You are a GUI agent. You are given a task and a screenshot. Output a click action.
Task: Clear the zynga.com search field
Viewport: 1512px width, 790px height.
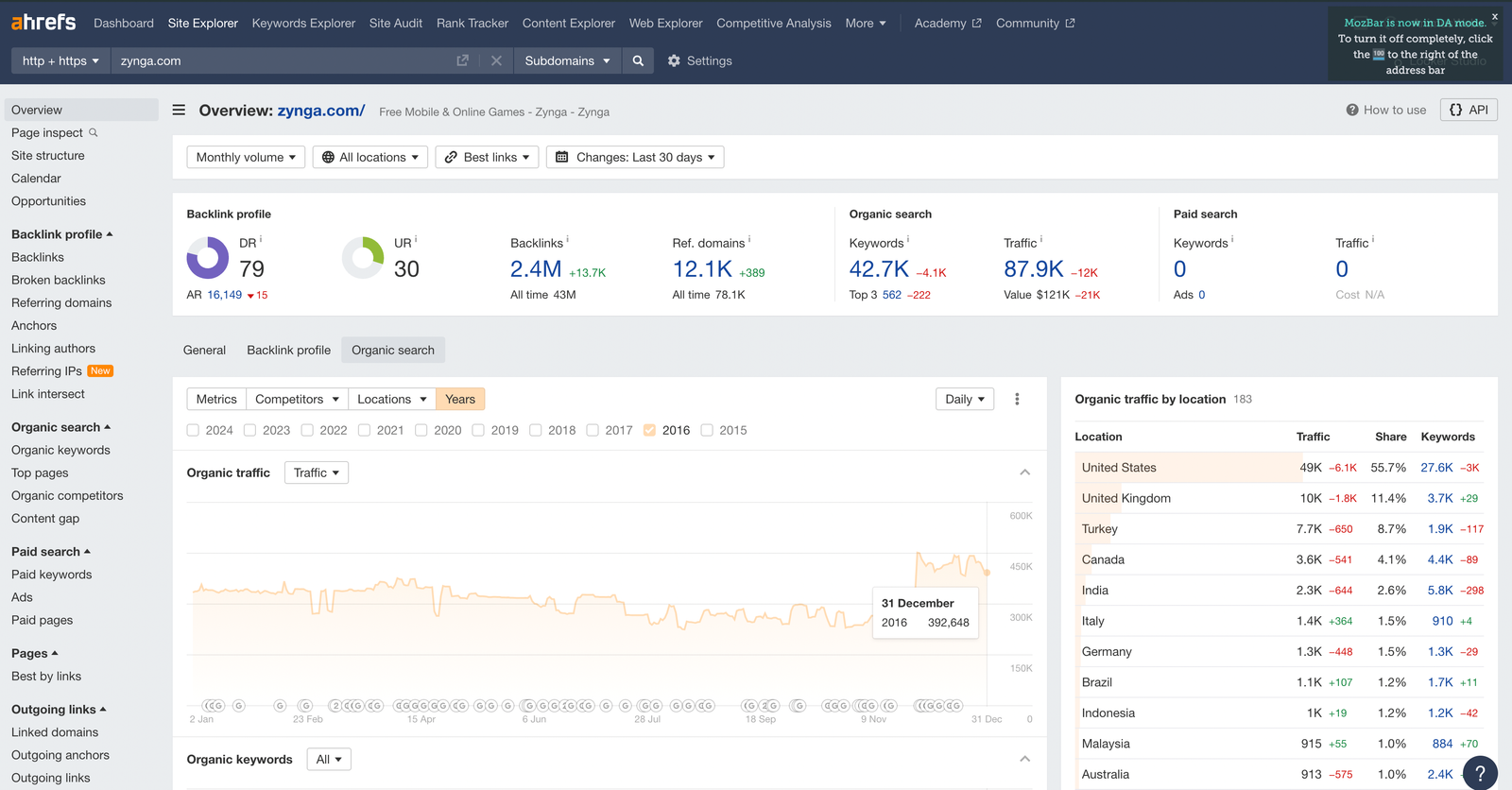(496, 60)
